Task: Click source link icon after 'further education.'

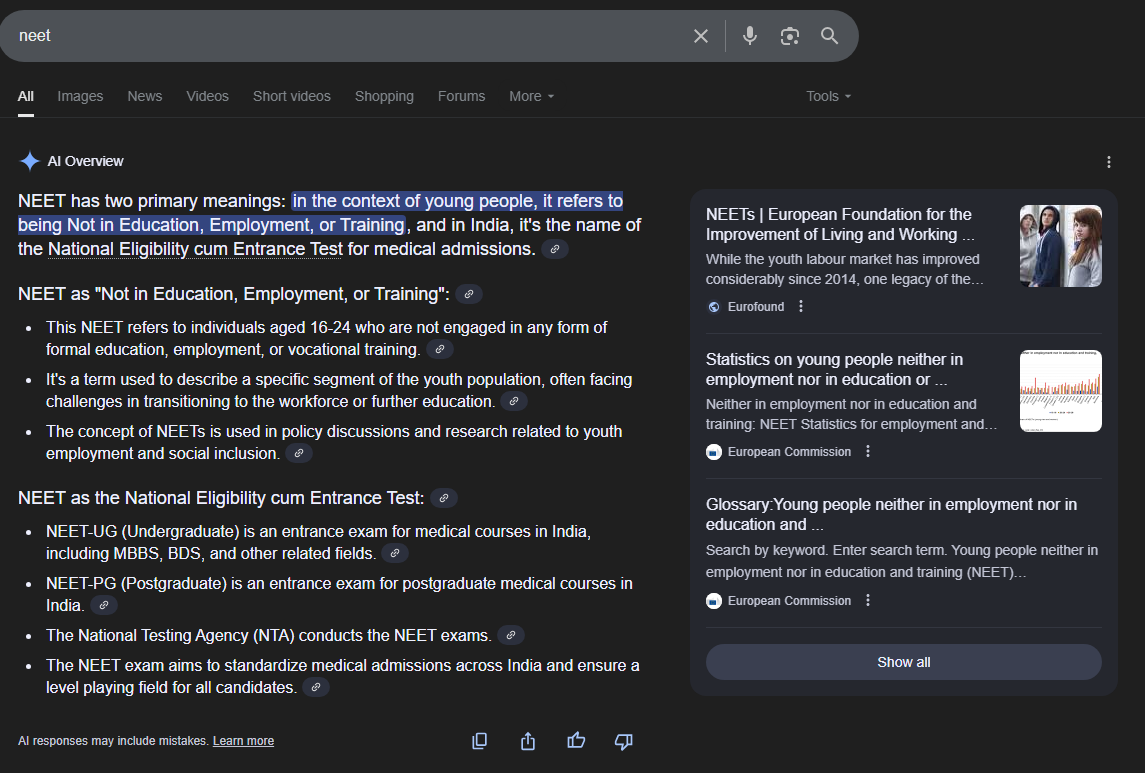Action: (514, 401)
